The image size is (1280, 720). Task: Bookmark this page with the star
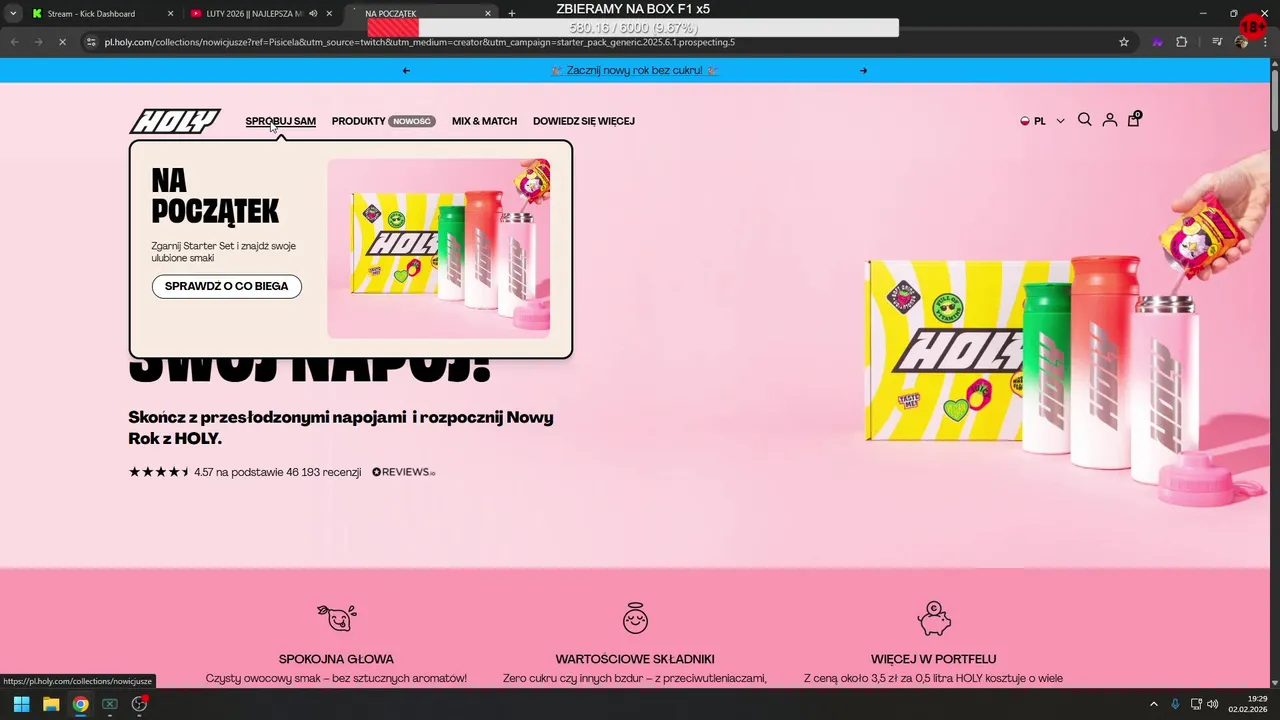1124,42
